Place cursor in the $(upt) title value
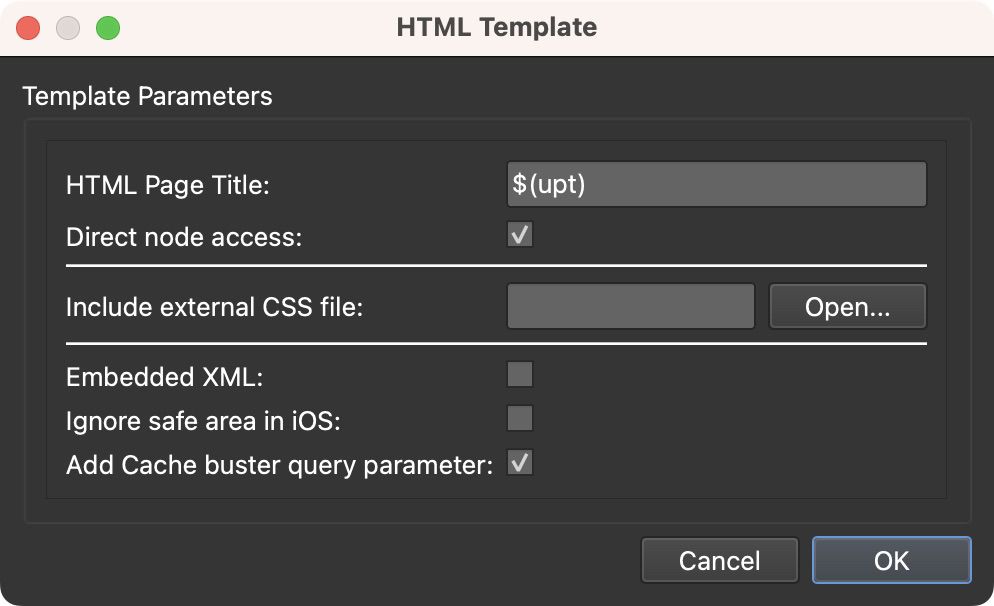Image resolution: width=994 pixels, height=606 pixels. 717,184
